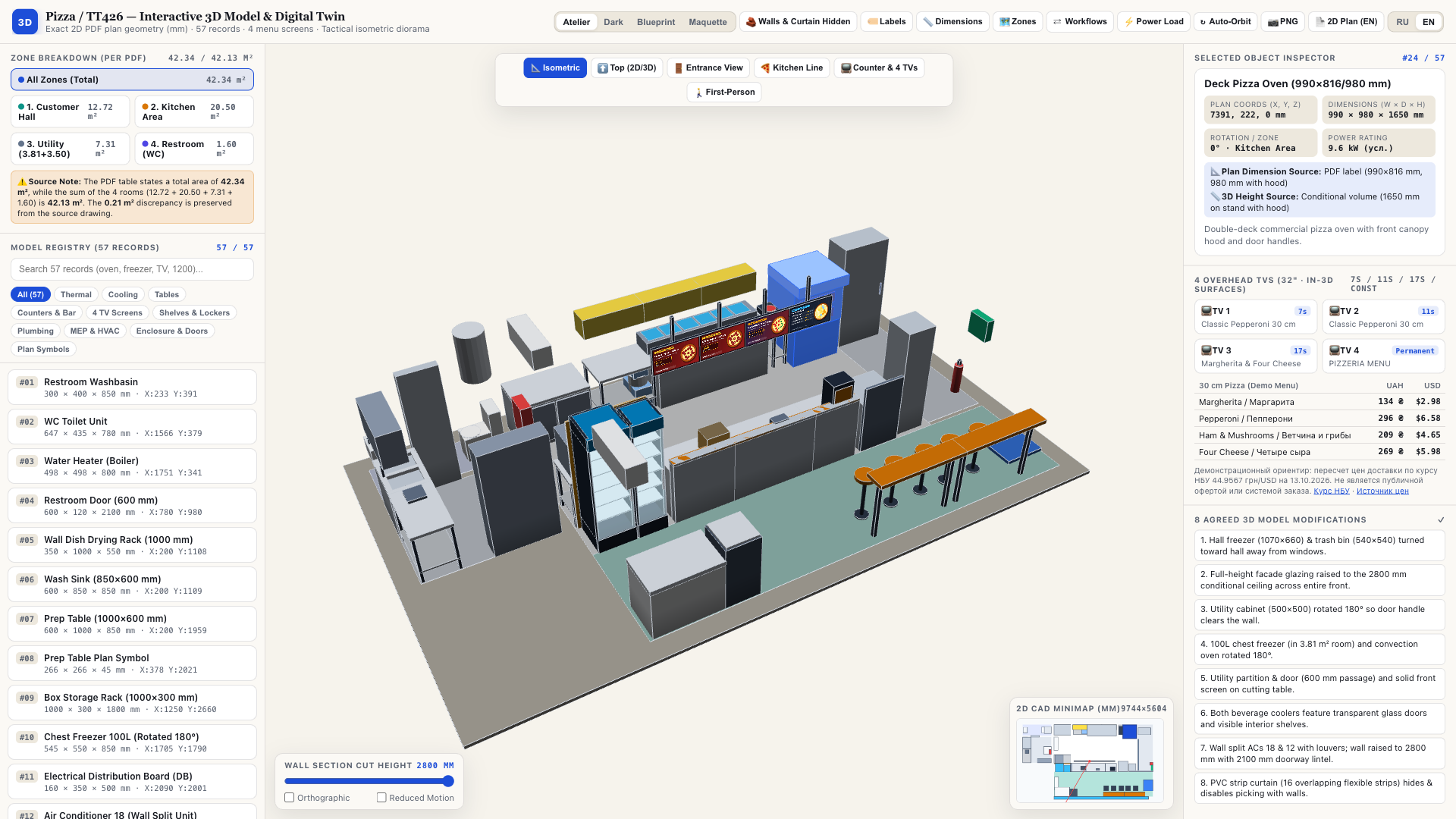Toggle Dimensions overlay
The width and height of the screenshot is (1456, 819).
tap(952, 22)
